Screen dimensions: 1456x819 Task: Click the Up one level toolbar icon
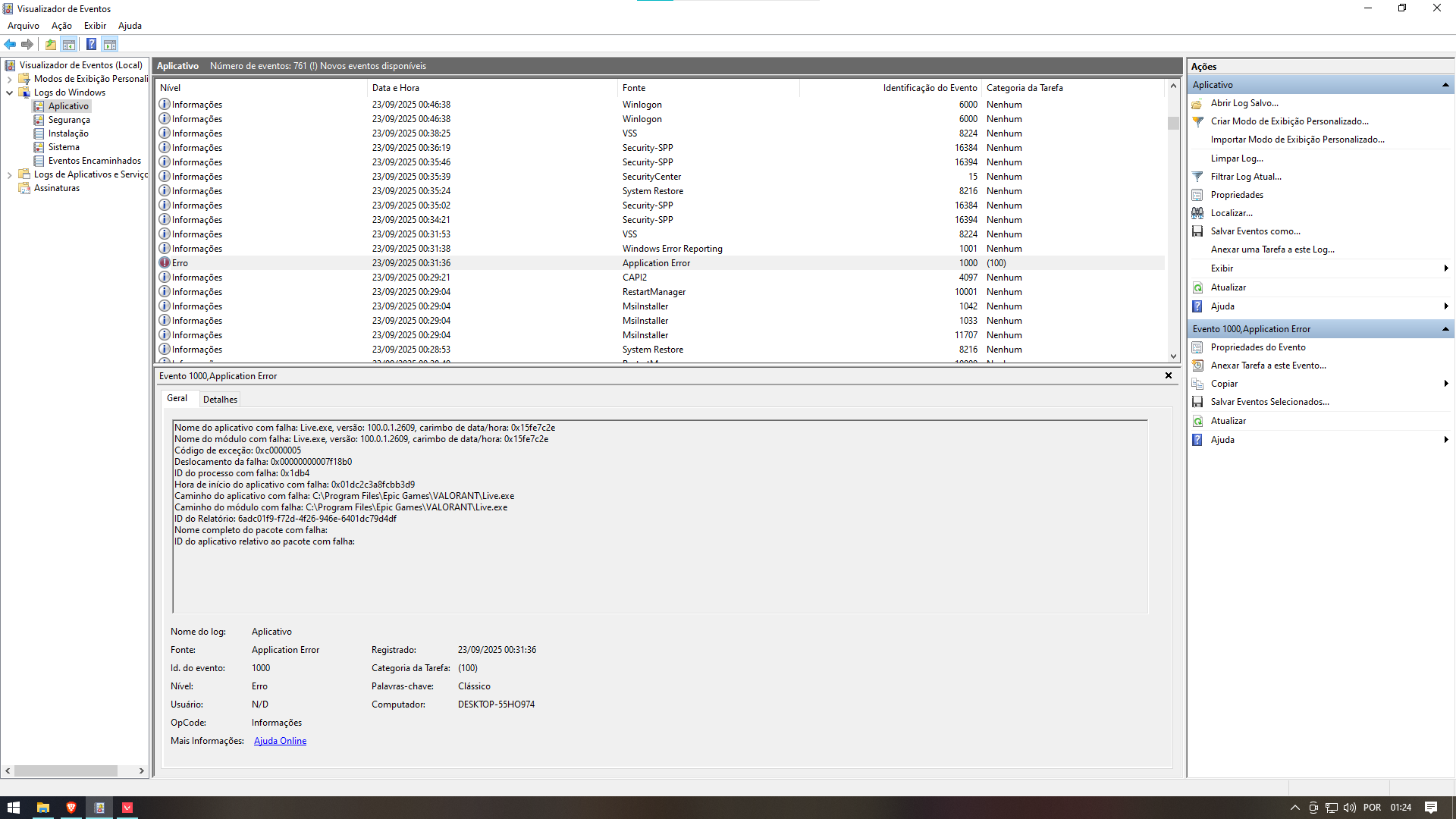coord(50,44)
